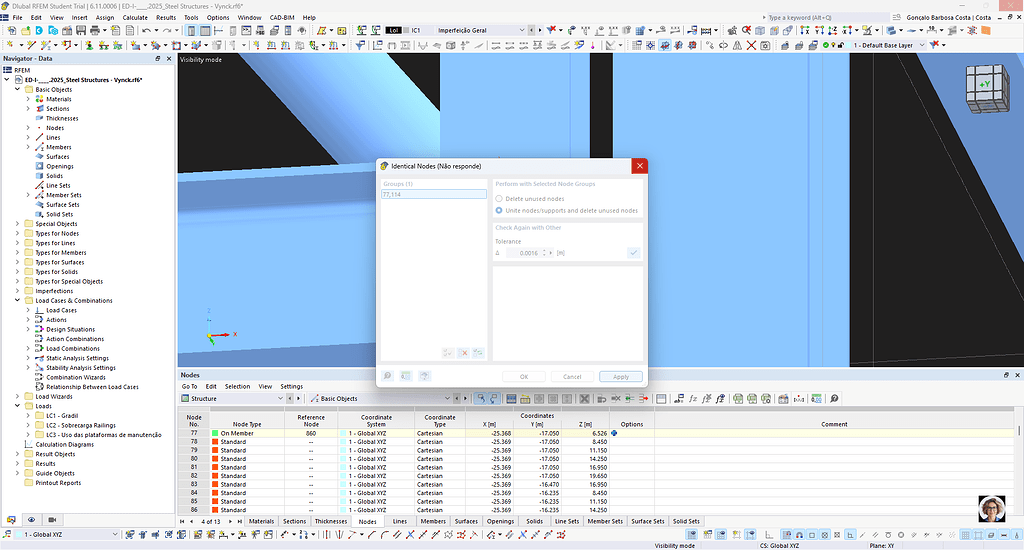Open the '1 - Default Base Layer' dropdown

(x=922, y=45)
